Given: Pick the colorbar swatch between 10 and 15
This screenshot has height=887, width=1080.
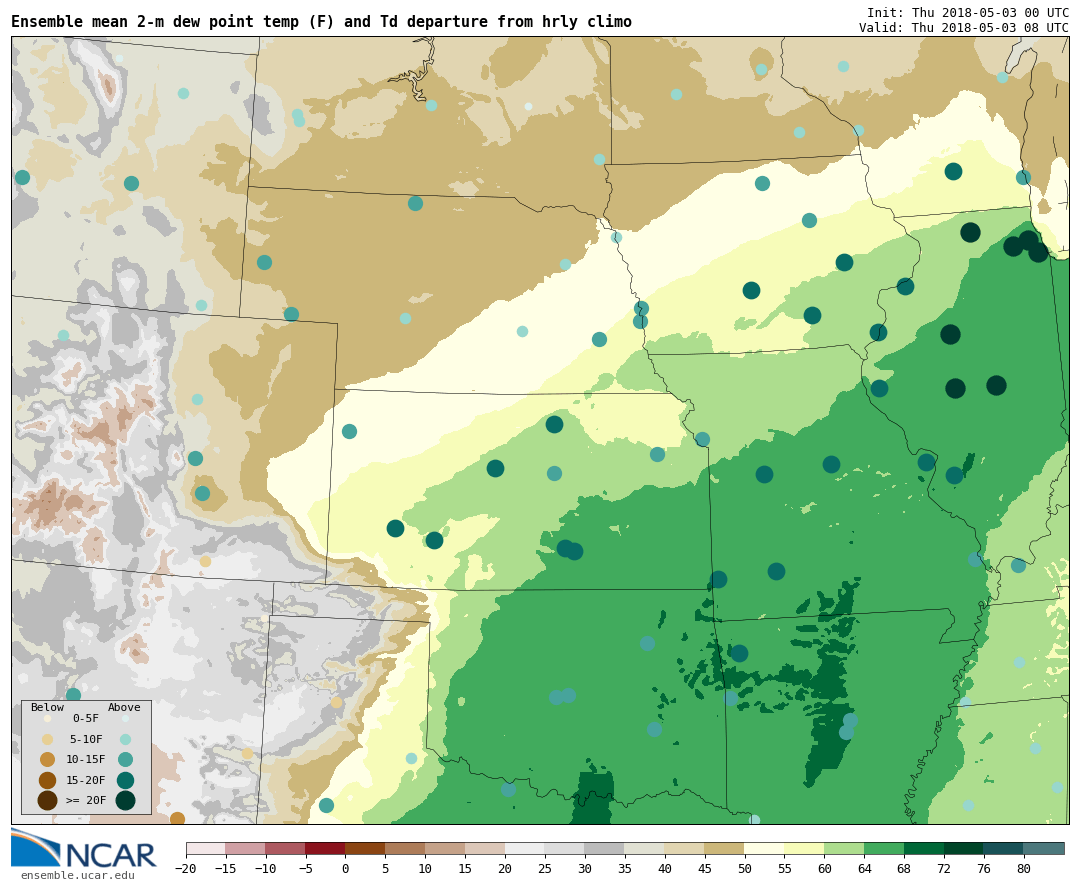Looking at the screenshot, I should (x=445, y=848).
